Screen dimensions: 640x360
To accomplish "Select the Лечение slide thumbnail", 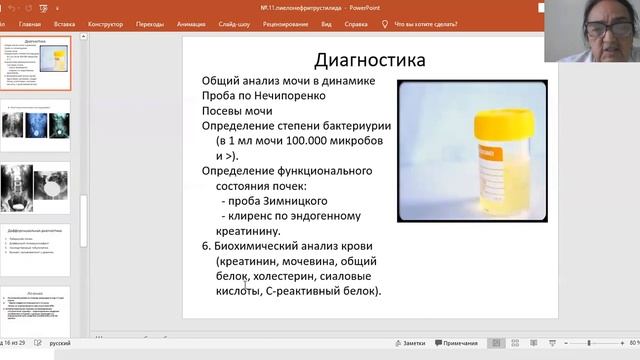I will click(x=36, y=311).
